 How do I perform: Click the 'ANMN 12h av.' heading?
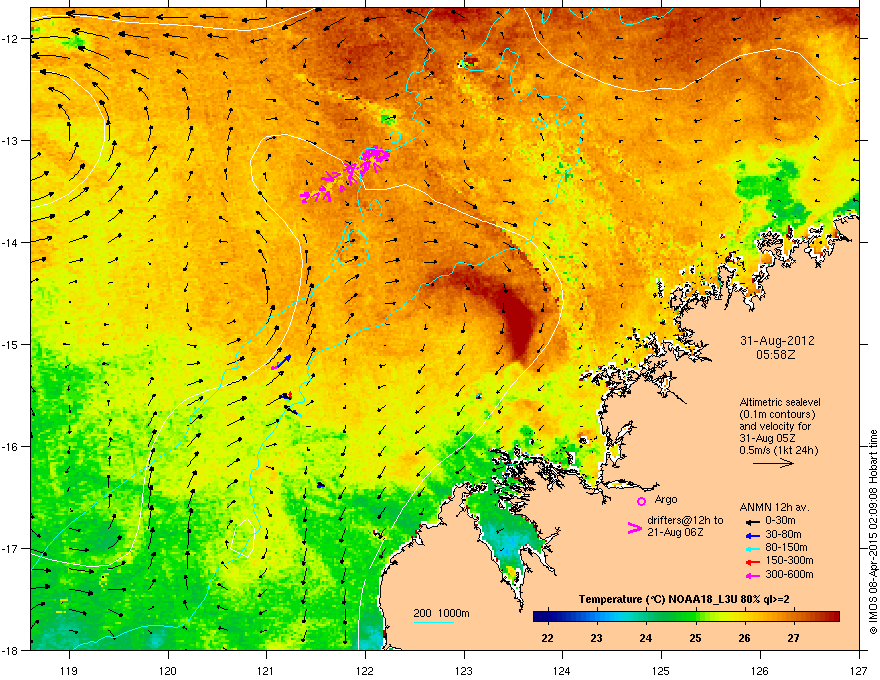[774, 507]
